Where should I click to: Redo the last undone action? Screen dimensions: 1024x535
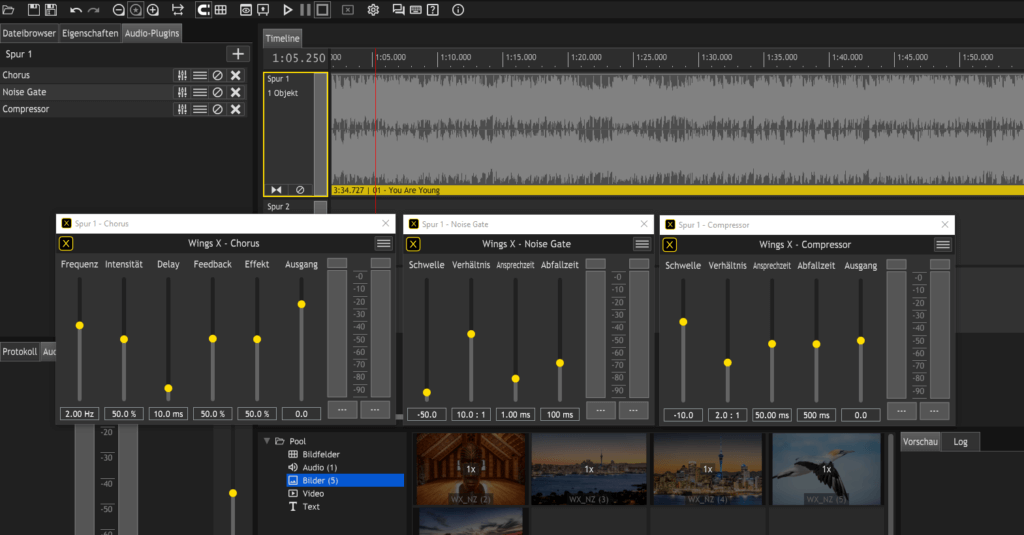[94, 10]
